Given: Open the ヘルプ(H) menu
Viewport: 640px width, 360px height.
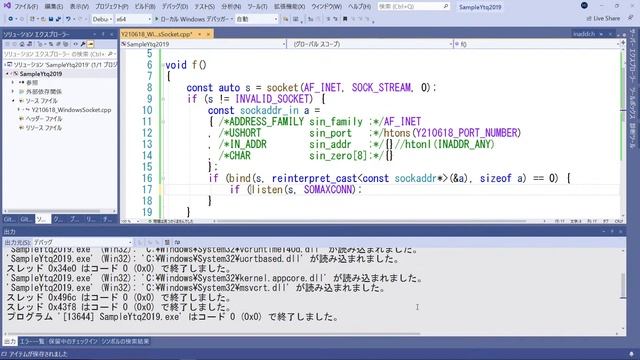Looking at the screenshot, I should [x=359, y=7].
